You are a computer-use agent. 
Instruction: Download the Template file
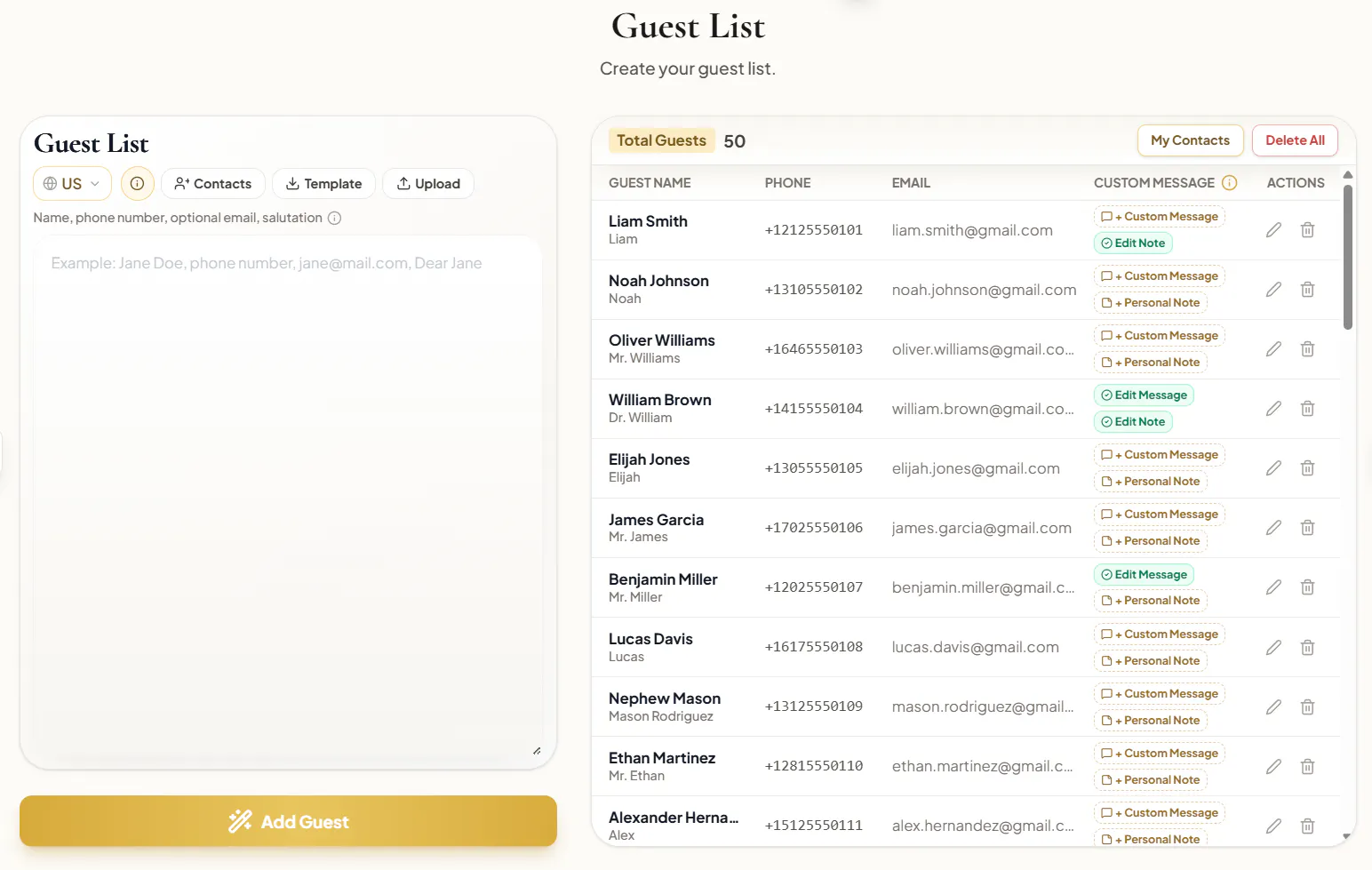click(x=323, y=183)
